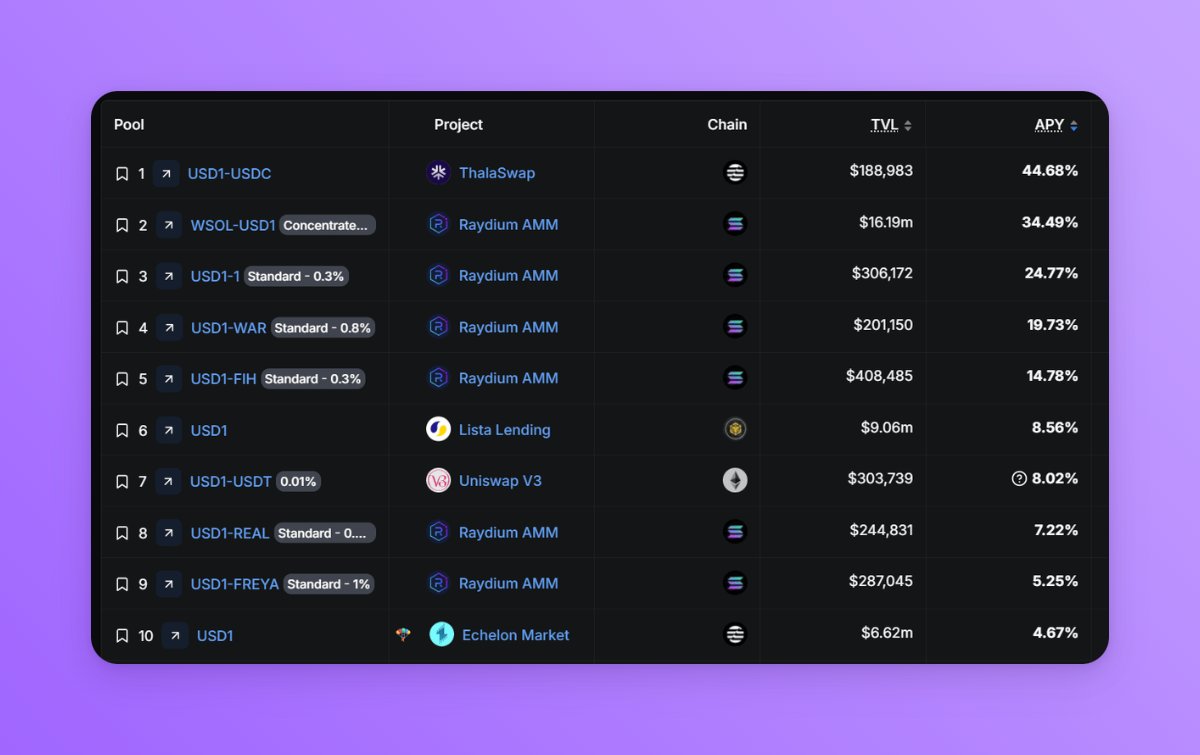The height and width of the screenshot is (755, 1200).
Task: Click the ThalaSwap project logo
Action: 438,173
